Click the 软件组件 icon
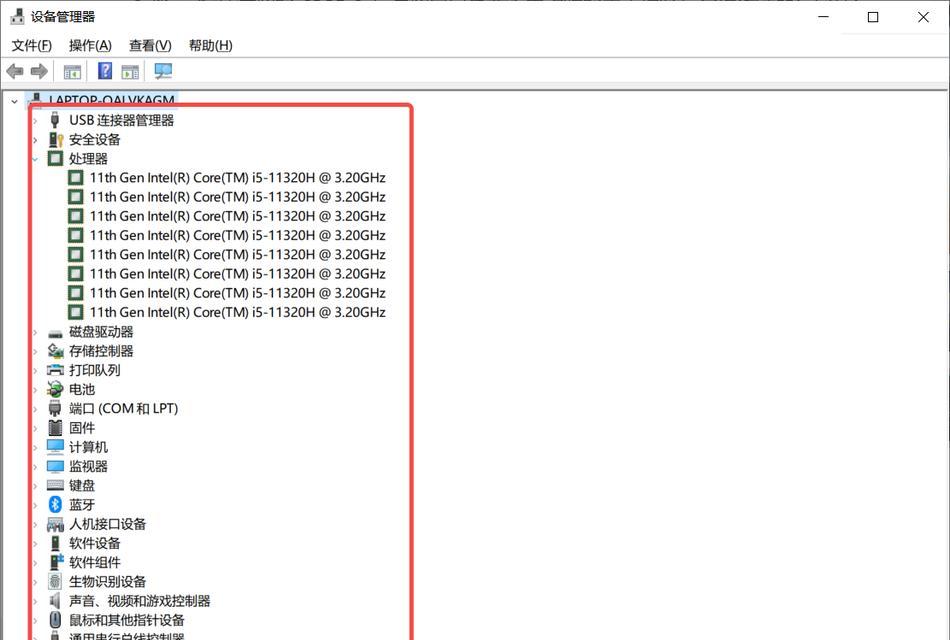The width and height of the screenshot is (950, 640). (56, 562)
